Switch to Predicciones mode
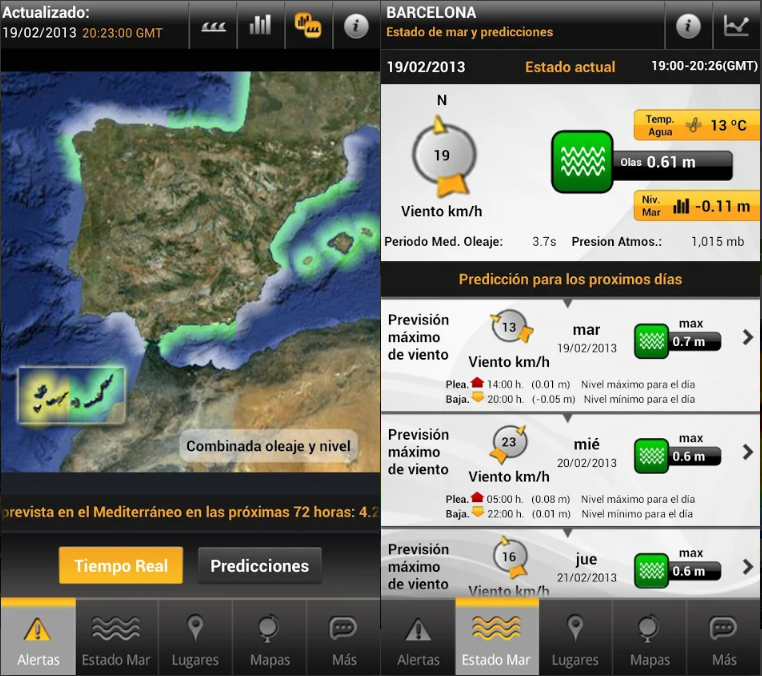The image size is (762, 676). [x=260, y=565]
